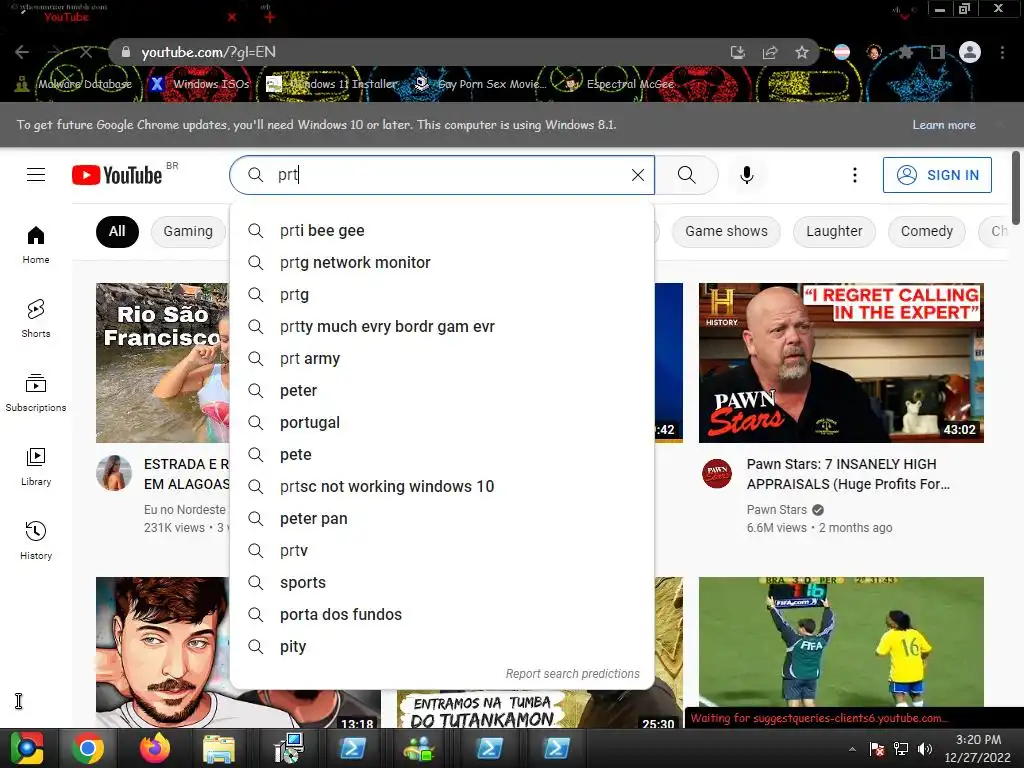Choose suggestion "peter pan"

(442, 519)
